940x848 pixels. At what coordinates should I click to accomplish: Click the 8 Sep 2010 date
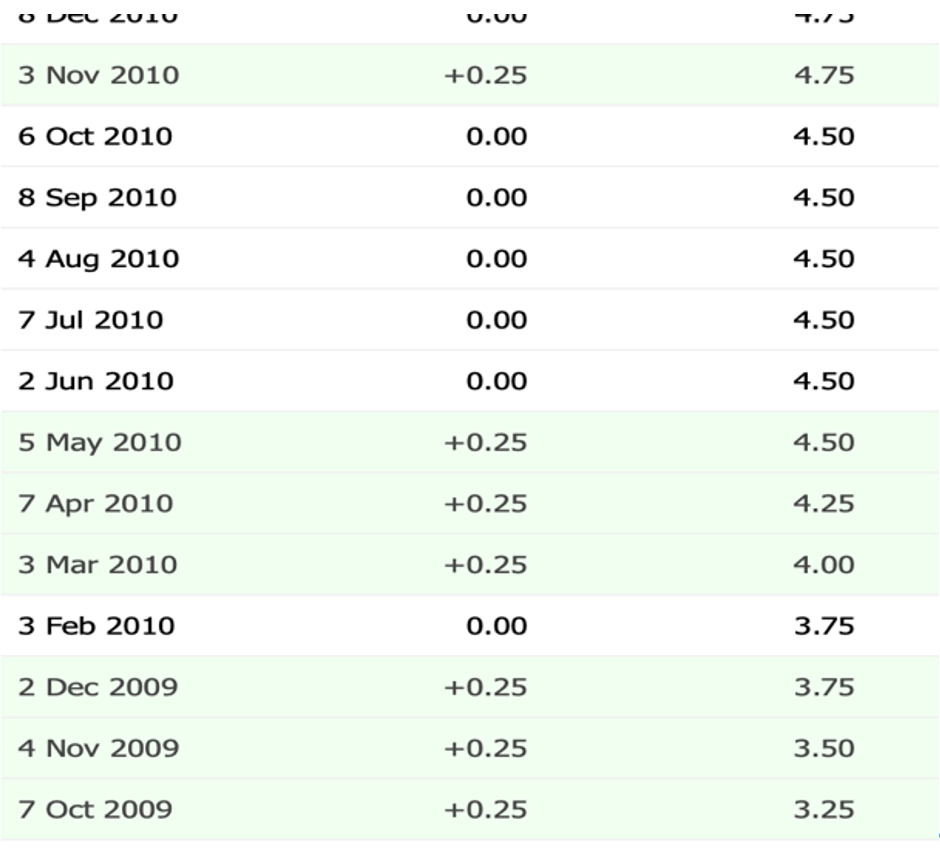(x=97, y=197)
